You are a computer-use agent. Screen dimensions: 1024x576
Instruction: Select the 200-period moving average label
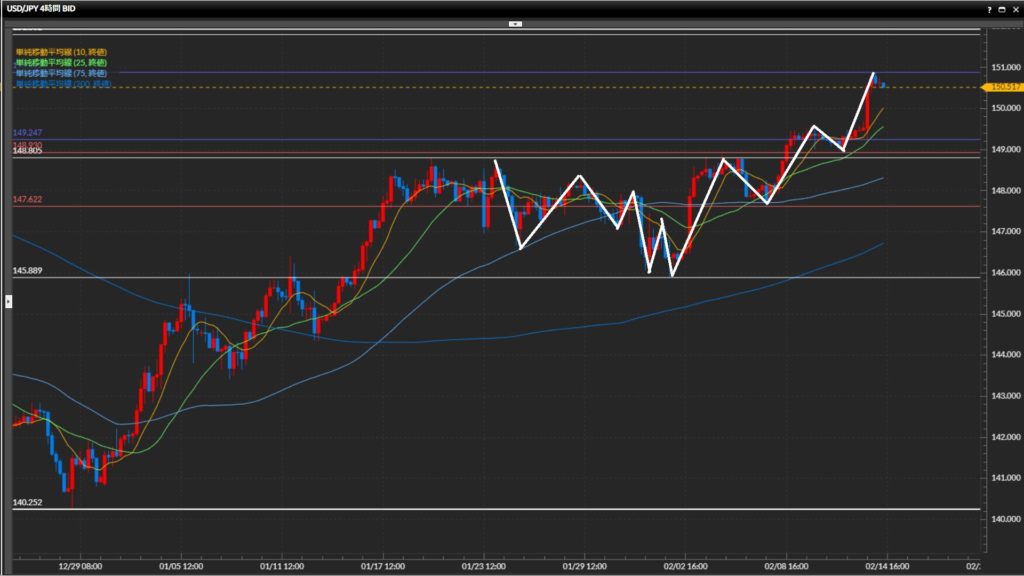pyautogui.click(x=62, y=85)
